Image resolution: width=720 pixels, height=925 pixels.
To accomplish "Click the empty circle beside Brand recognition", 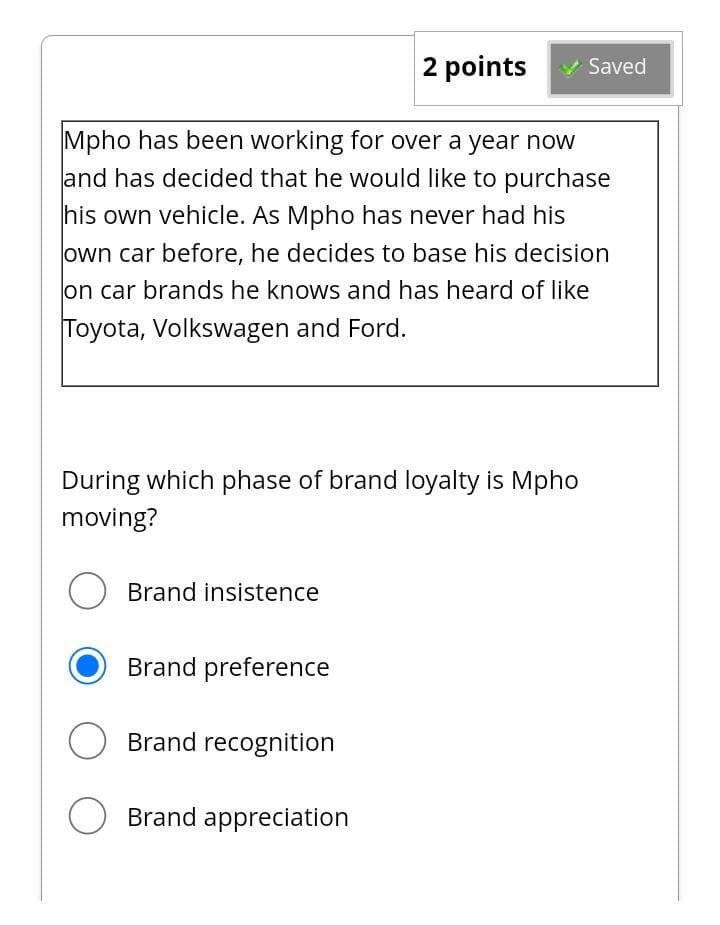I will (87, 740).
